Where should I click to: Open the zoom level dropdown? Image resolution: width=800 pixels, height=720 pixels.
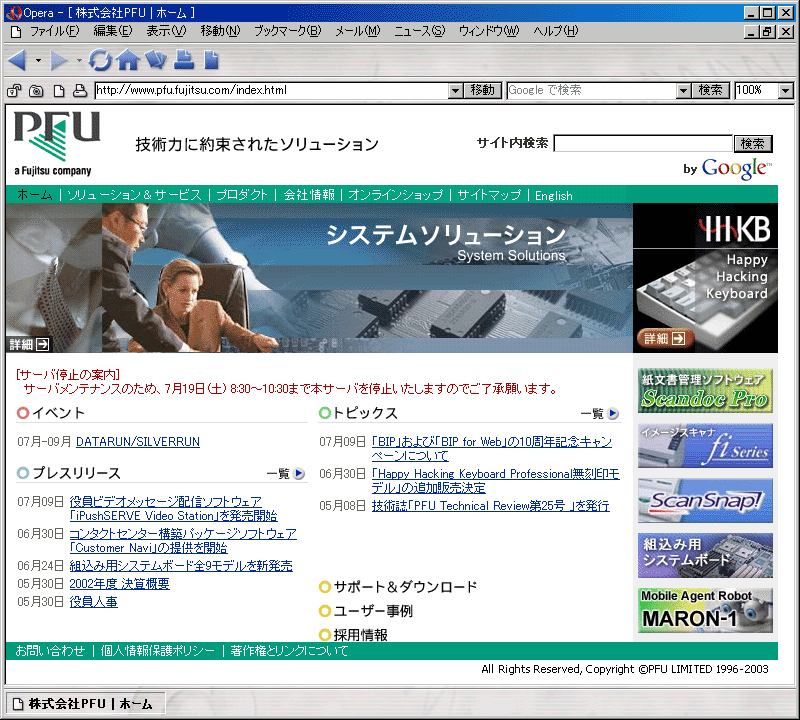tap(786, 91)
